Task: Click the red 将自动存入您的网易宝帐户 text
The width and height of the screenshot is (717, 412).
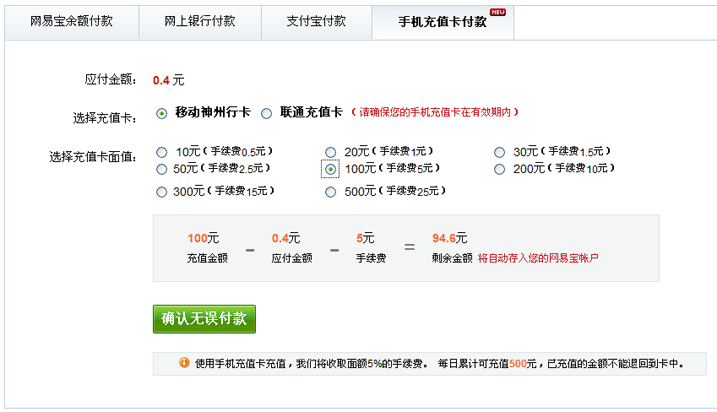Action: click(x=537, y=258)
